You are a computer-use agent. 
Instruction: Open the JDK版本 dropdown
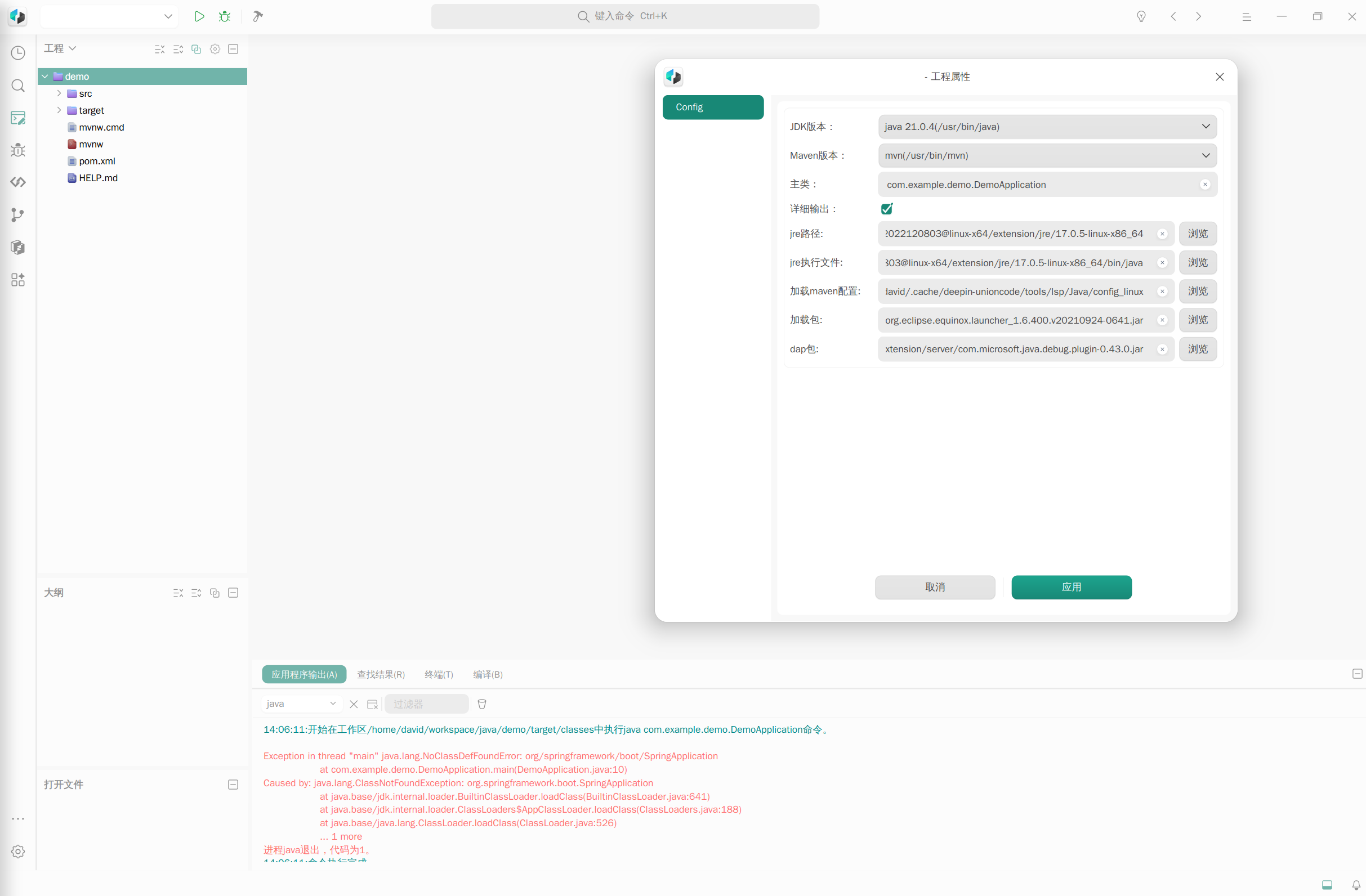[x=1047, y=127]
